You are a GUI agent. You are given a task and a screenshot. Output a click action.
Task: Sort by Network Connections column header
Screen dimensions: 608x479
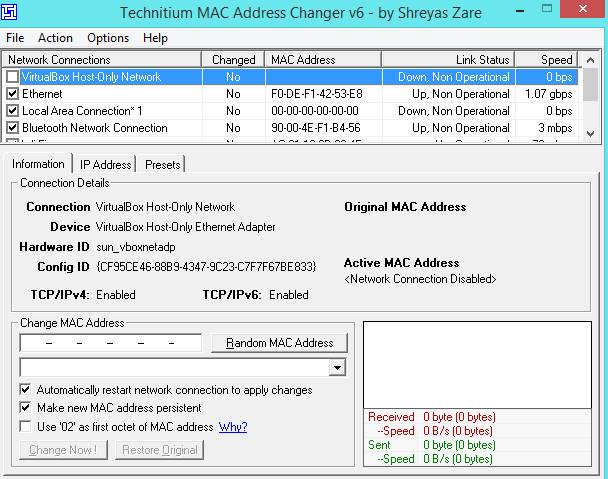point(102,60)
